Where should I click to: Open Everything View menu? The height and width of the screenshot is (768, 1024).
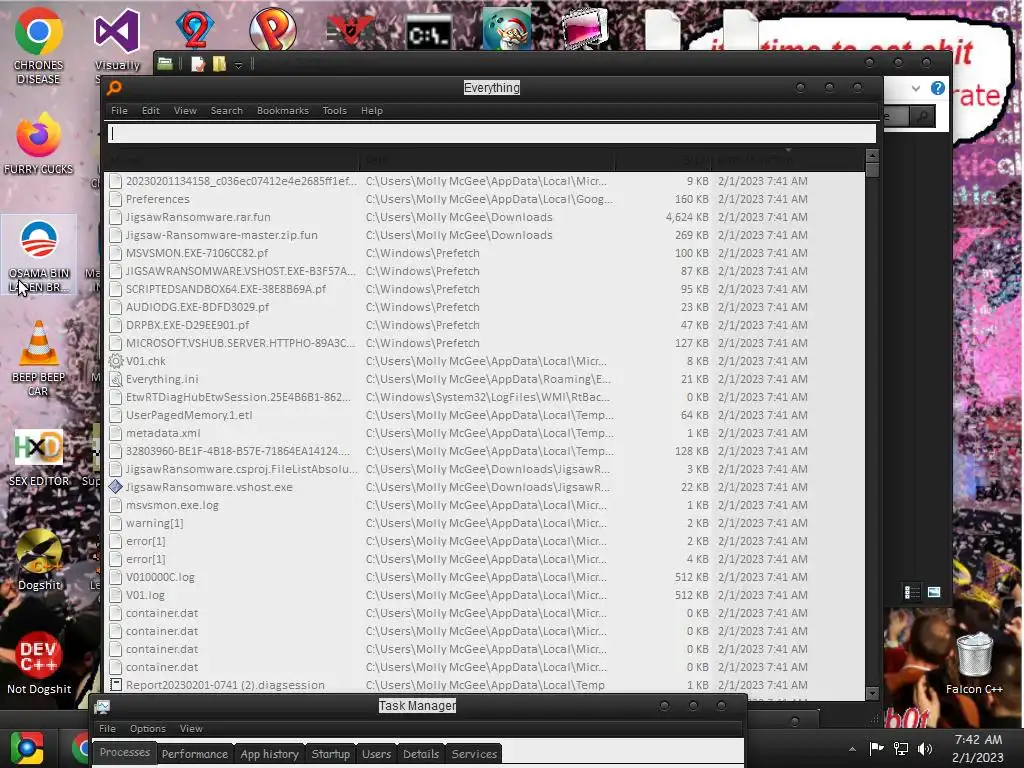(185, 110)
